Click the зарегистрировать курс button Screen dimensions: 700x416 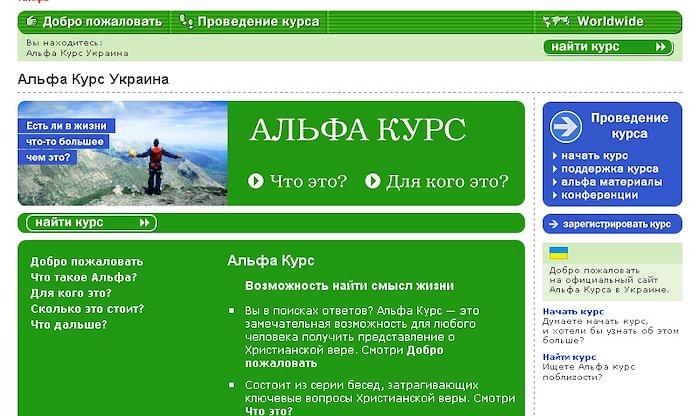click(x=612, y=224)
